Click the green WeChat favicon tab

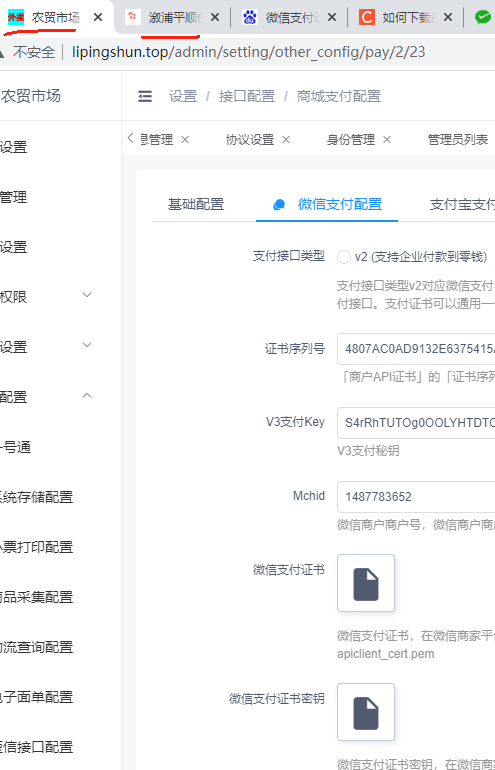pos(483,18)
